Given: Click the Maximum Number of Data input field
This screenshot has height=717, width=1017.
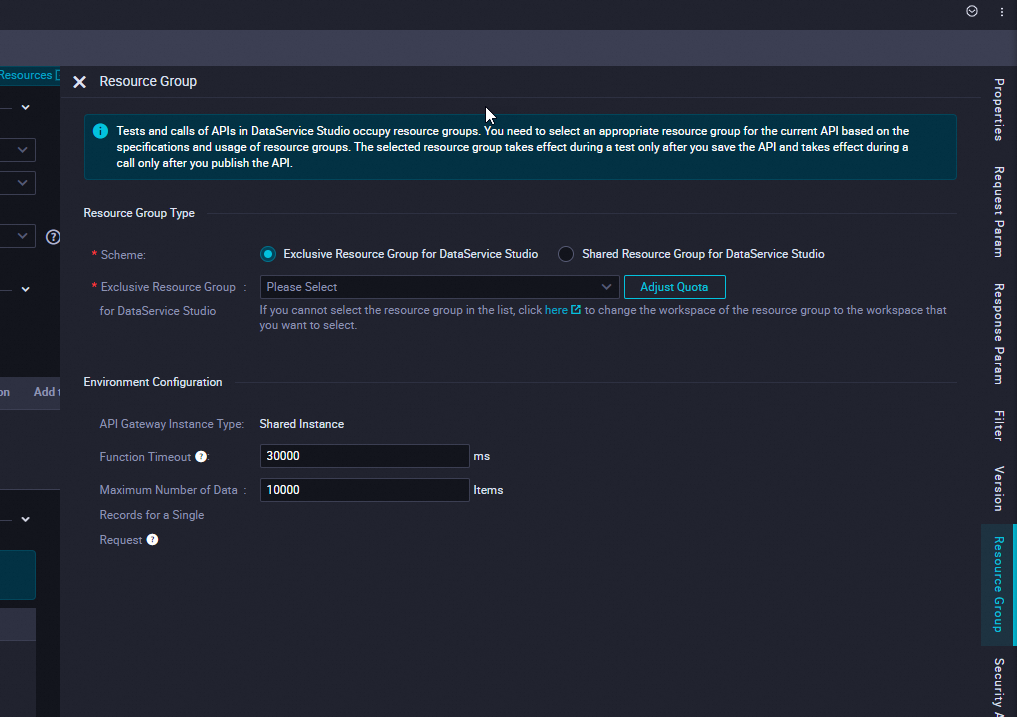Looking at the screenshot, I should pos(364,489).
